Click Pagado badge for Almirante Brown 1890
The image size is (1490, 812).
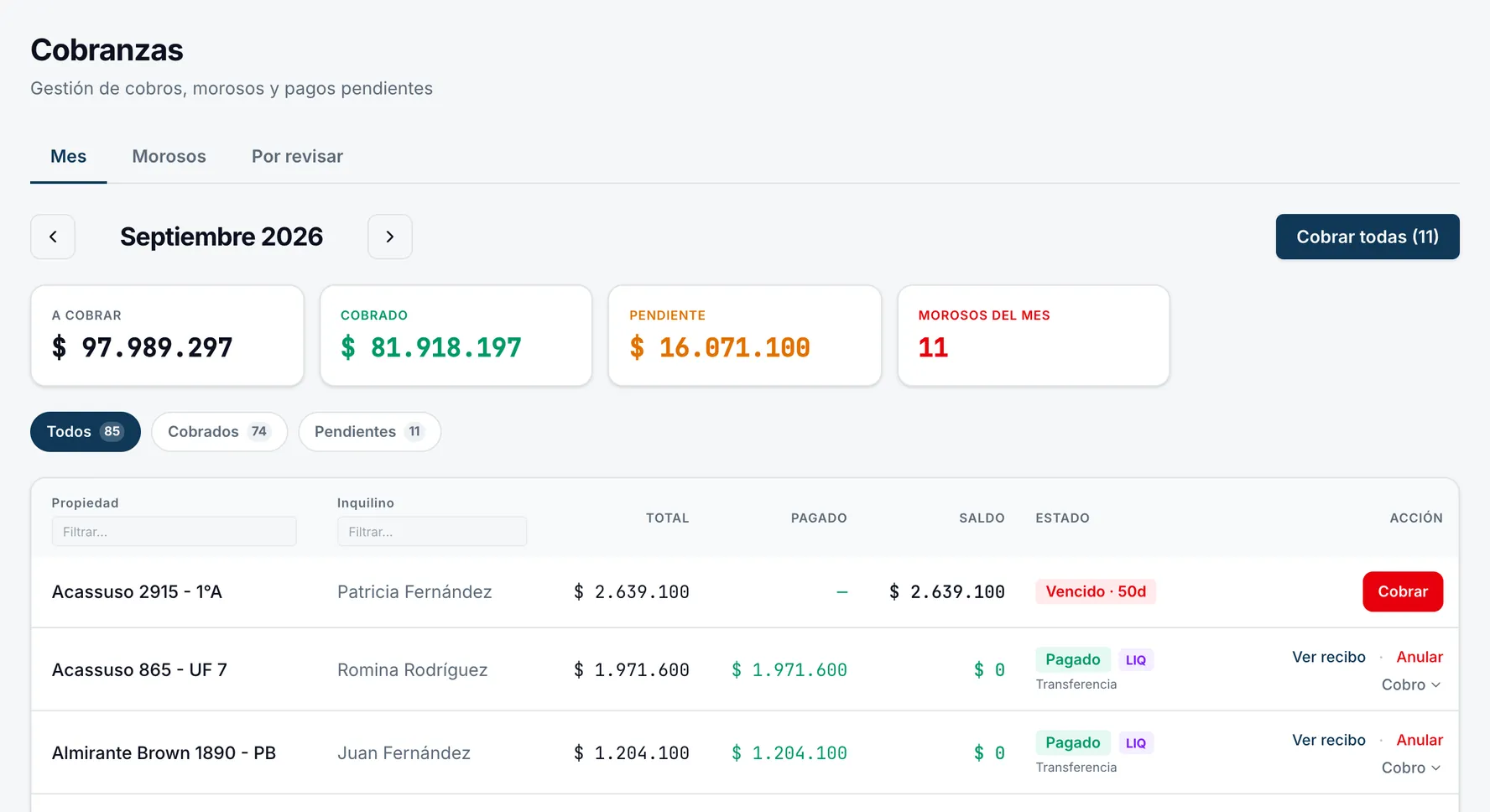pos(1073,742)
